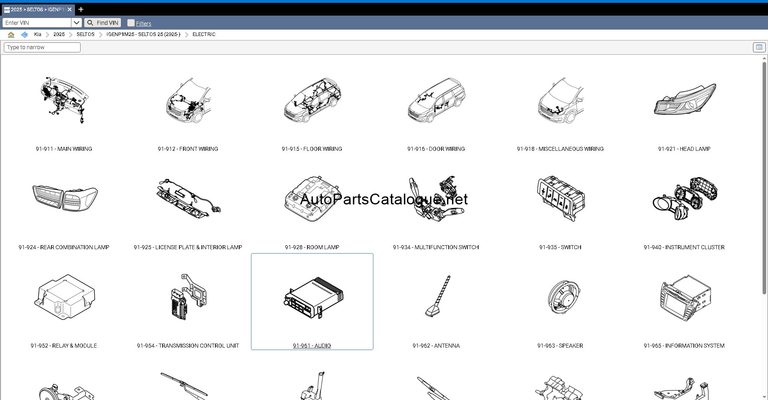Click the 91-924 - REAR COMBINATION LAMP label

point(64,247)
